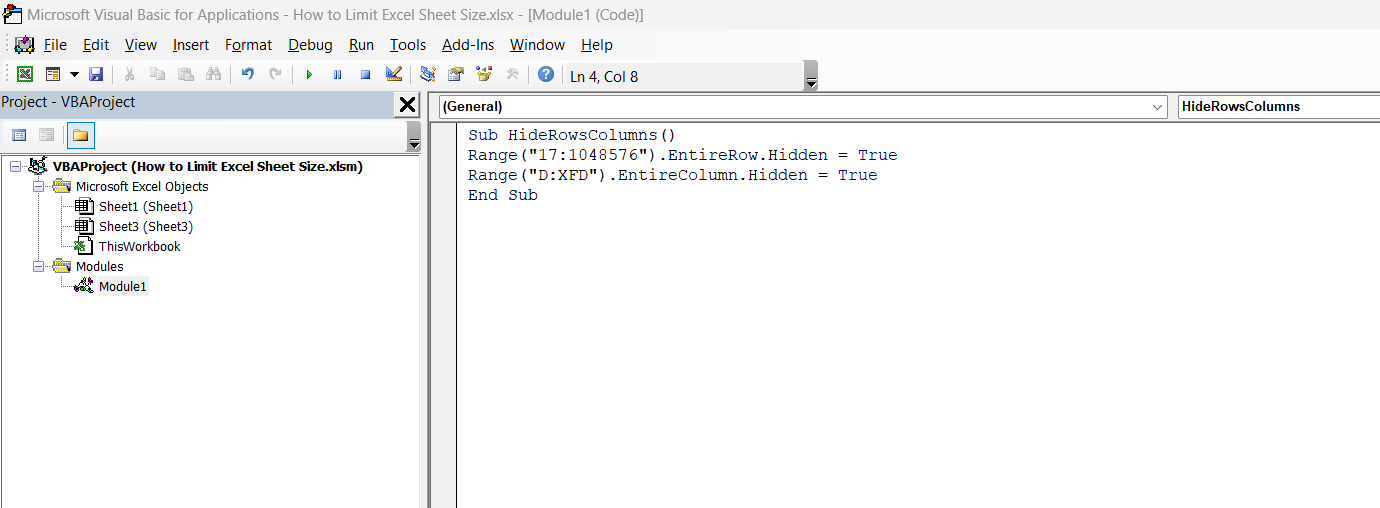The width and height of the screenshot is (1380, 508).
Task: Click the View Code icon in Project pane
Action: click(19, 135)
